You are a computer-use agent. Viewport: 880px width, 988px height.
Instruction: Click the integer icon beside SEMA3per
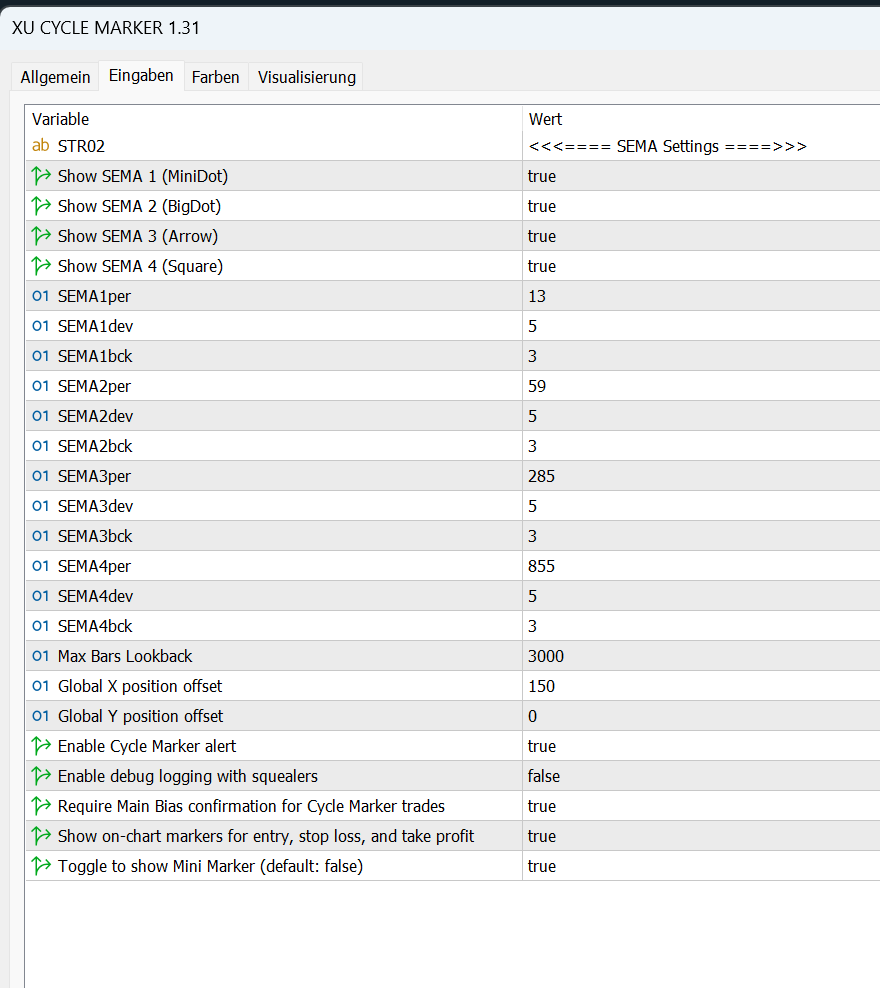tap(41, 476)
